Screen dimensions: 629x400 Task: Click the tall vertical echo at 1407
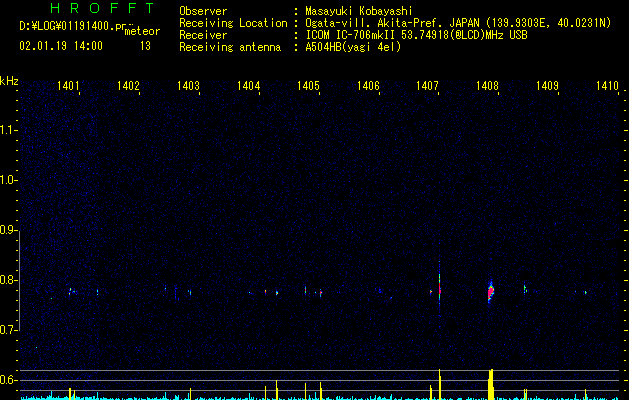(x=440, y=284)
